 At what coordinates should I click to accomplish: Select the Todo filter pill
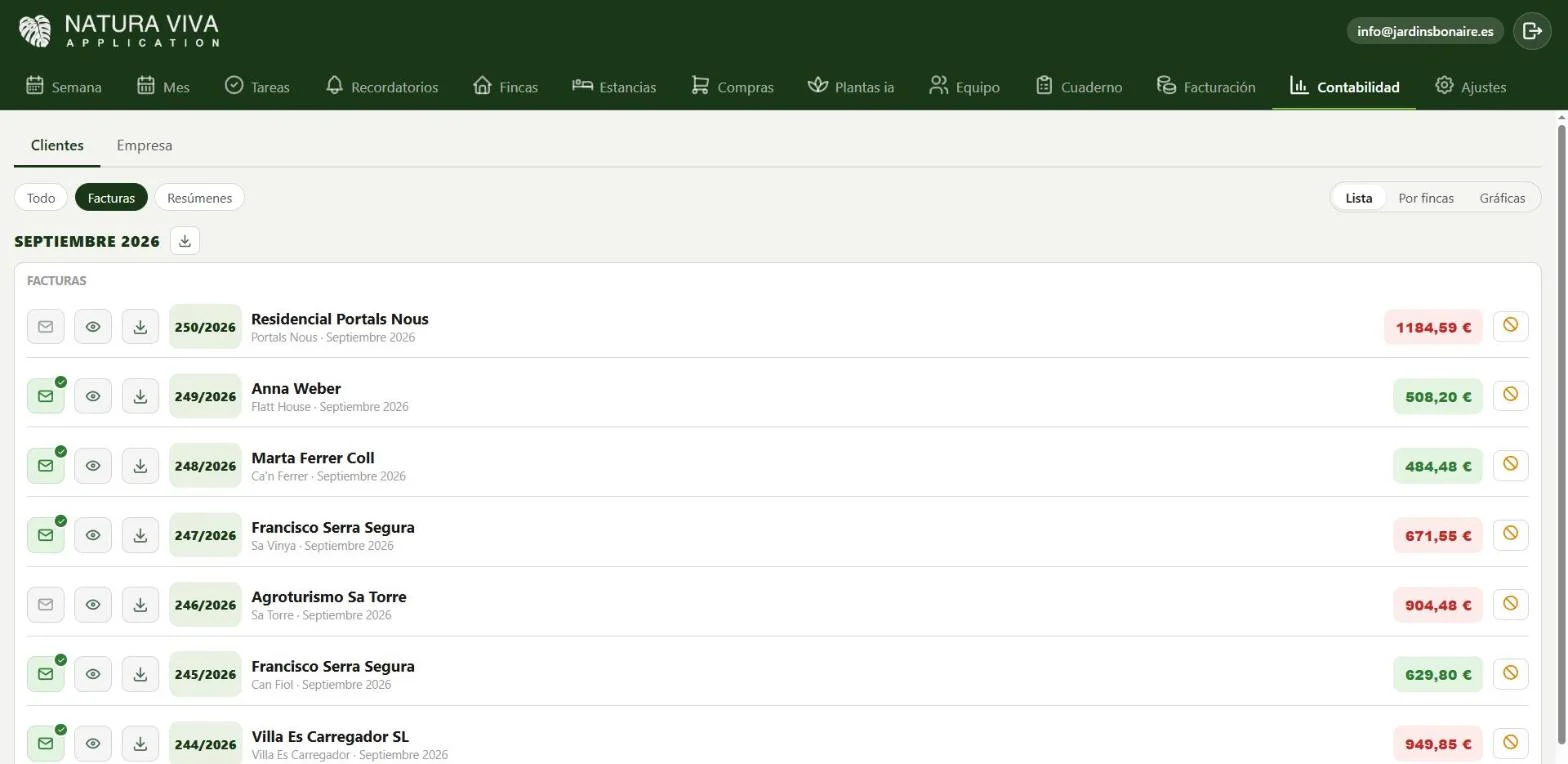click(41, 198)
